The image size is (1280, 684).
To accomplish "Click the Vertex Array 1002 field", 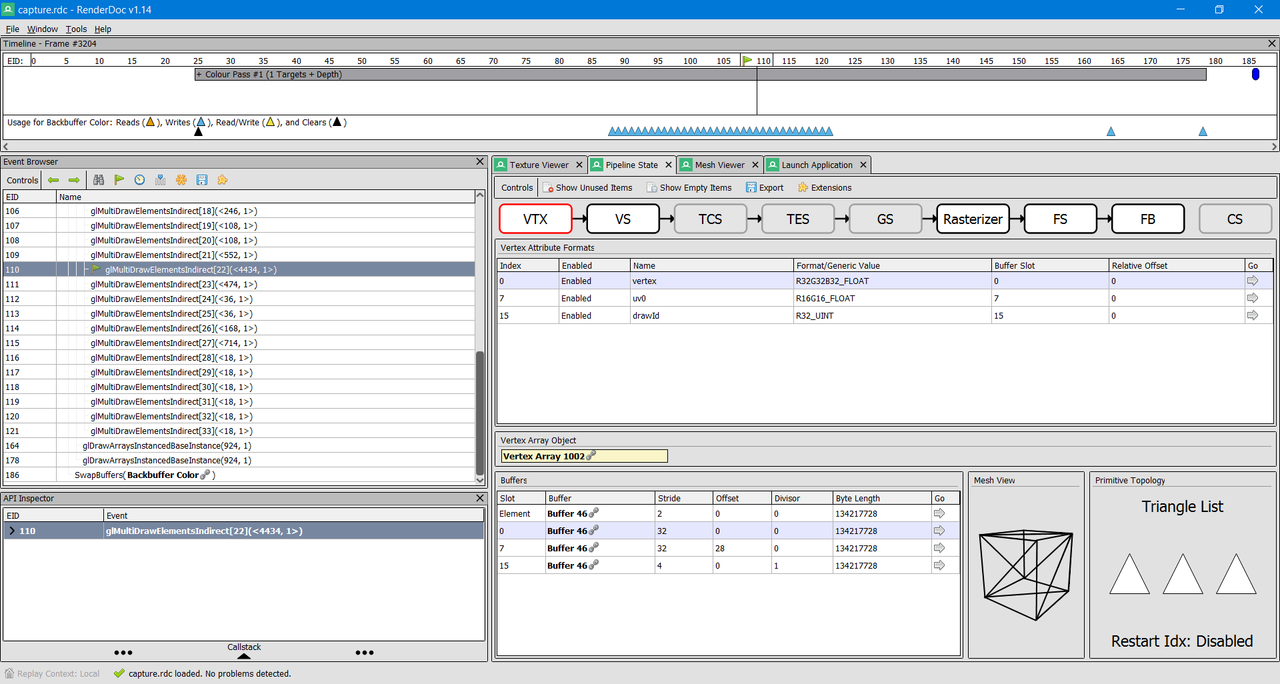I will point(583,456).
